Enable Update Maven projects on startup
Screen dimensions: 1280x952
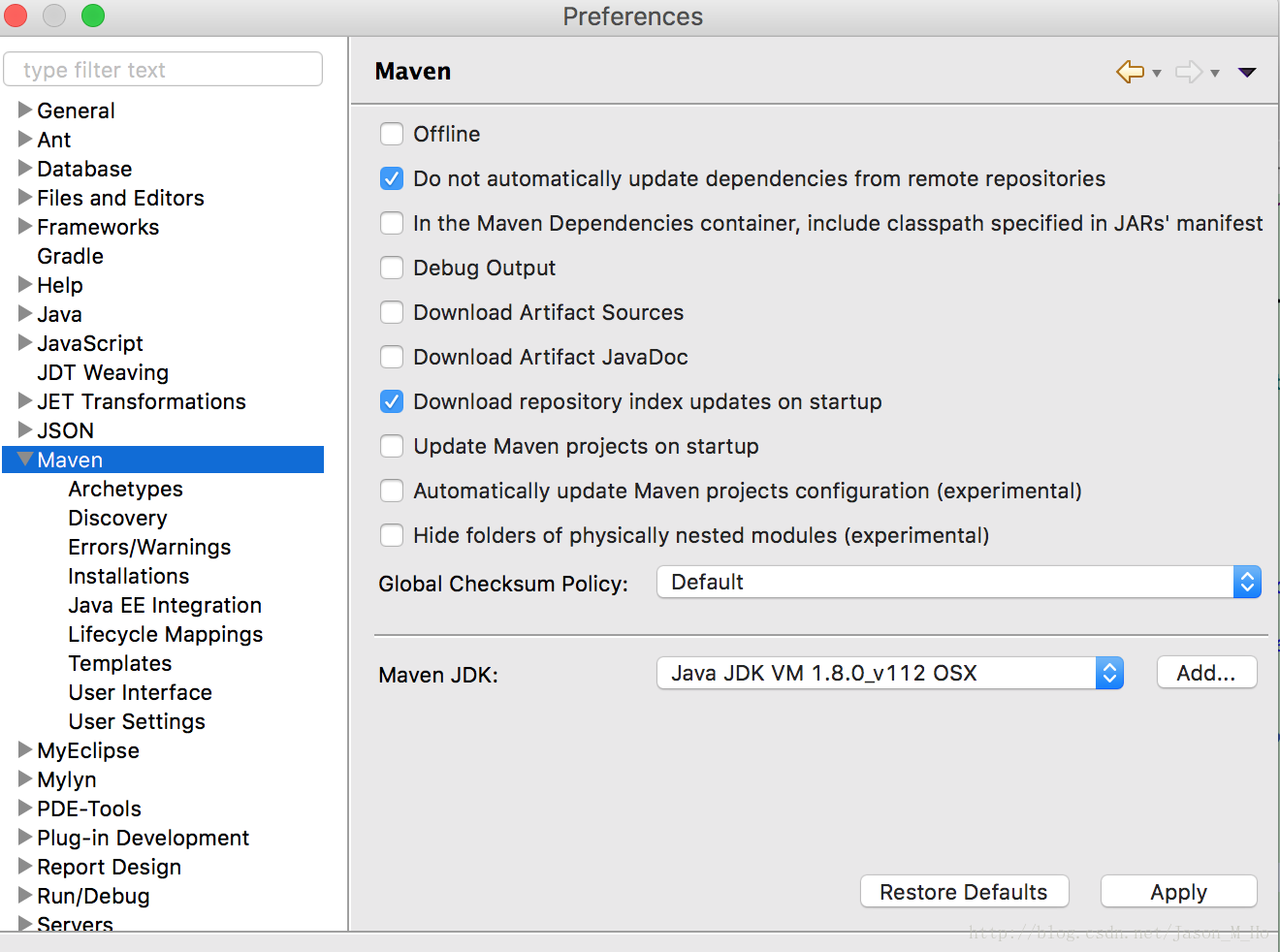pos(392,446)
